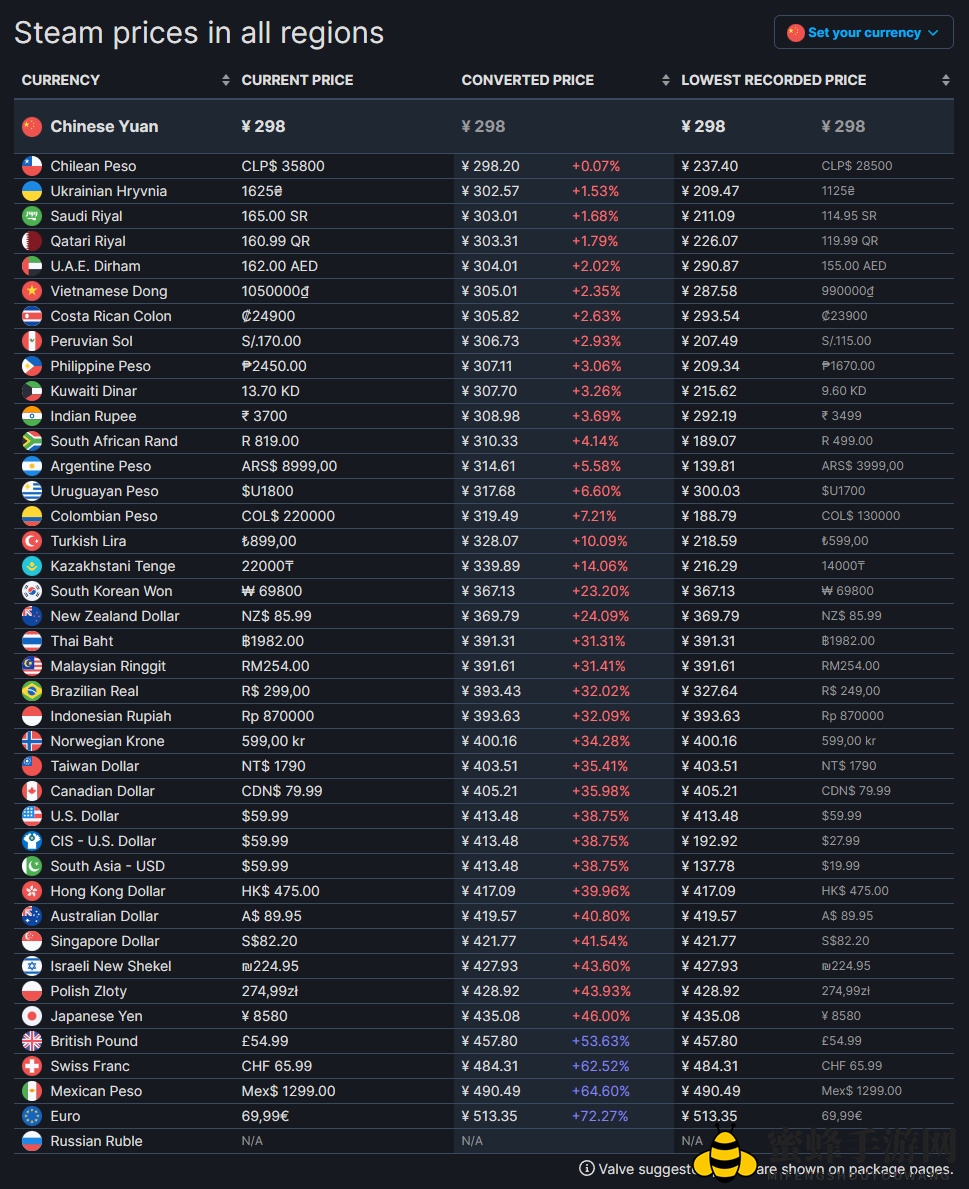Select the Singapore Dollar row name
Screen dimensions: 969x1189
point(105,941)
